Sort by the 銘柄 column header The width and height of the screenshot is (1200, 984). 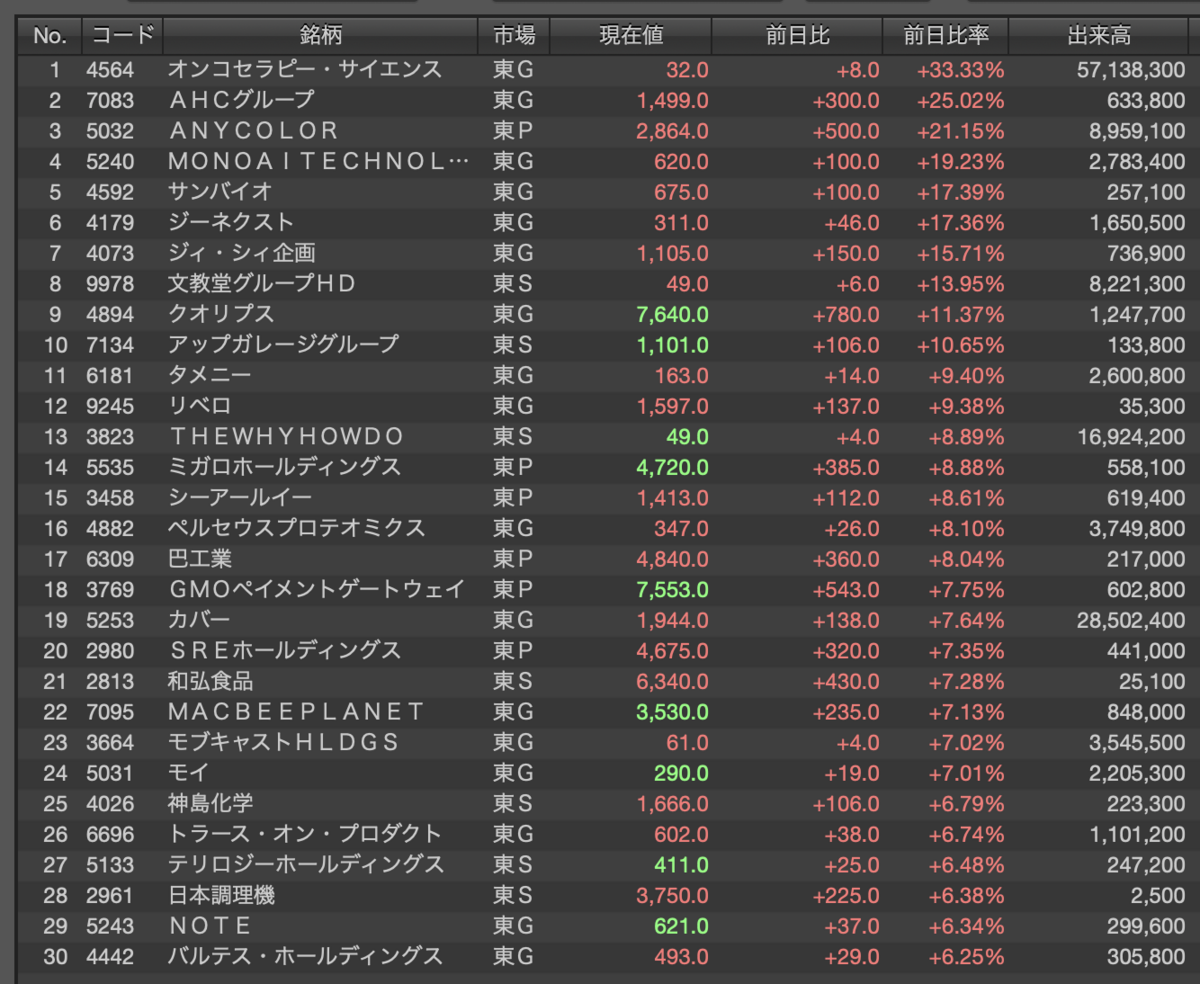[x=320, y=36]
